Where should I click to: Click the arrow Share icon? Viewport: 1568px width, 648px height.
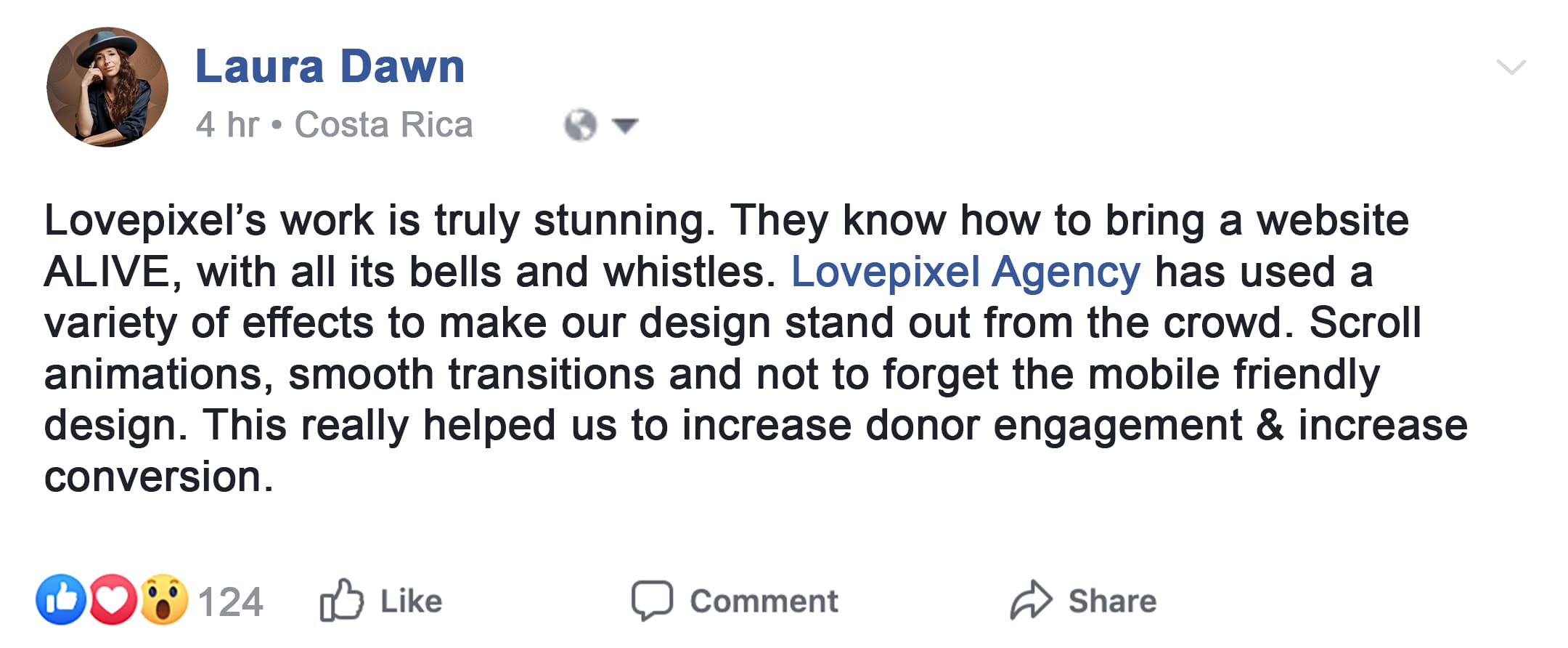coord(1031,601)
